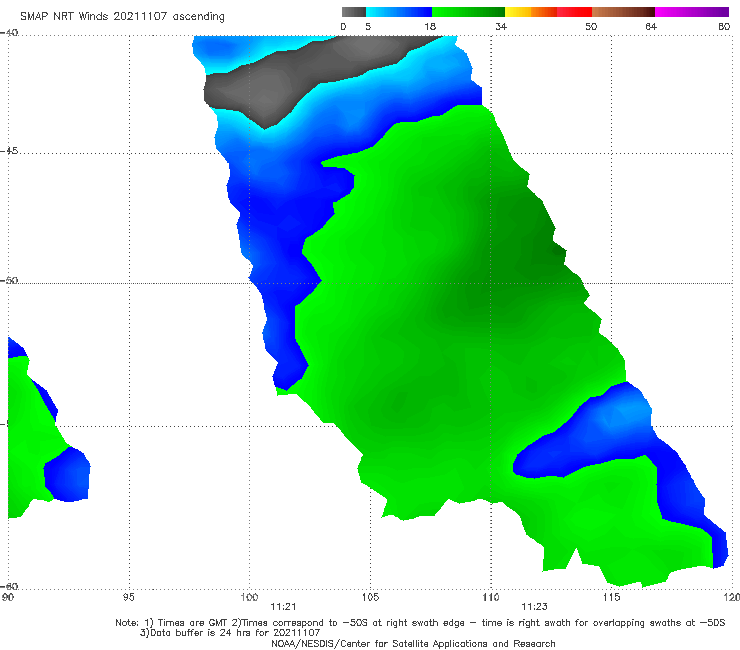
Task: Click the latitude axis label '-45'
Action: tap(9, 151)
